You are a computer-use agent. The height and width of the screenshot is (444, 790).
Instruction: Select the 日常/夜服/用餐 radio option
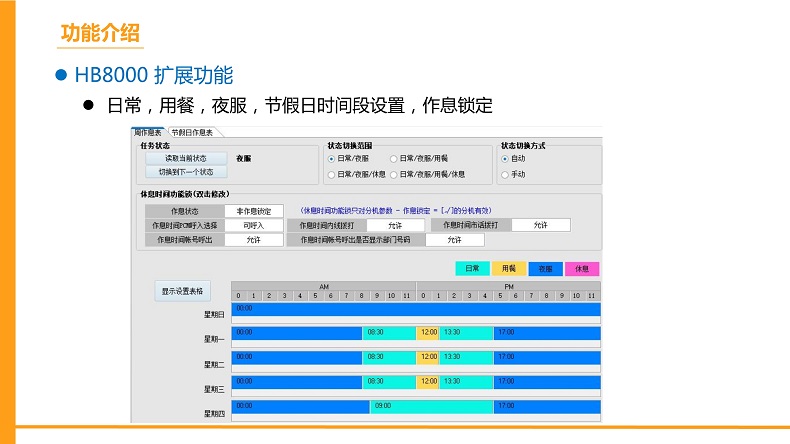coord(419,158)
